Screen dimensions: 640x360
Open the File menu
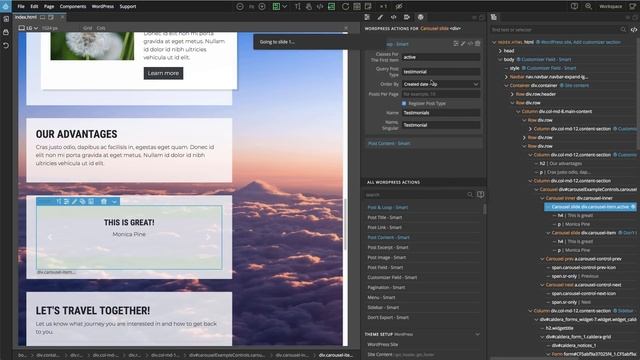coord(21,7)
